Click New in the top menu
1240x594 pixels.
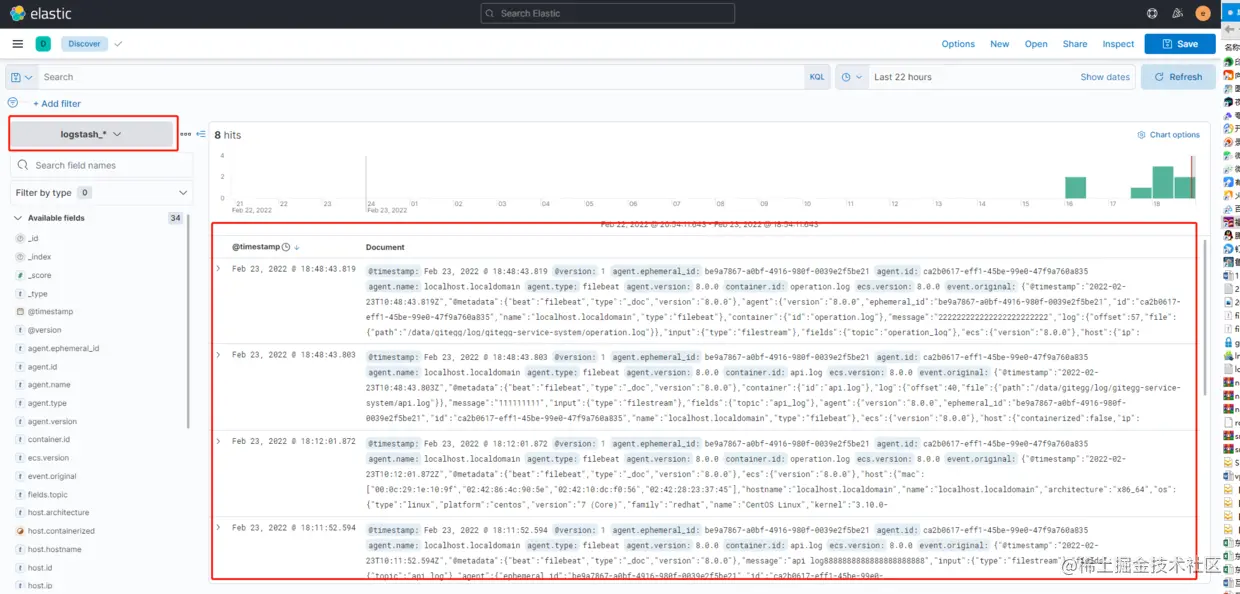(x=999, y=44)
